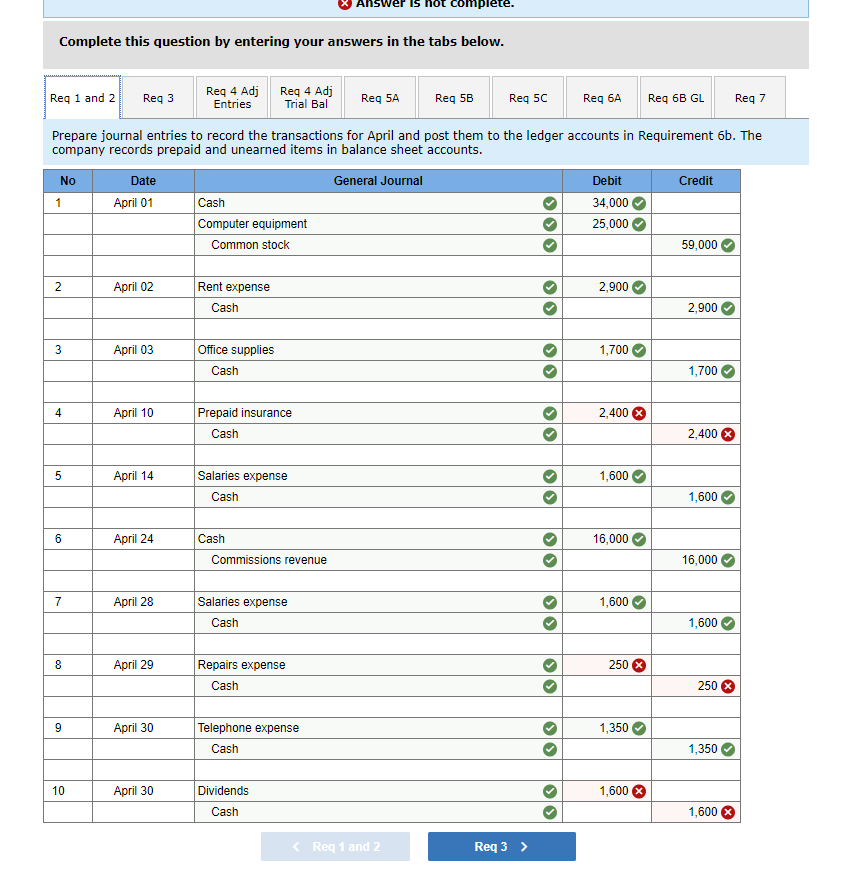Select the Commissions revenue account name cell
Viewport: 855px width, 874px height.
pyautogui.click(x=378, y=560)
